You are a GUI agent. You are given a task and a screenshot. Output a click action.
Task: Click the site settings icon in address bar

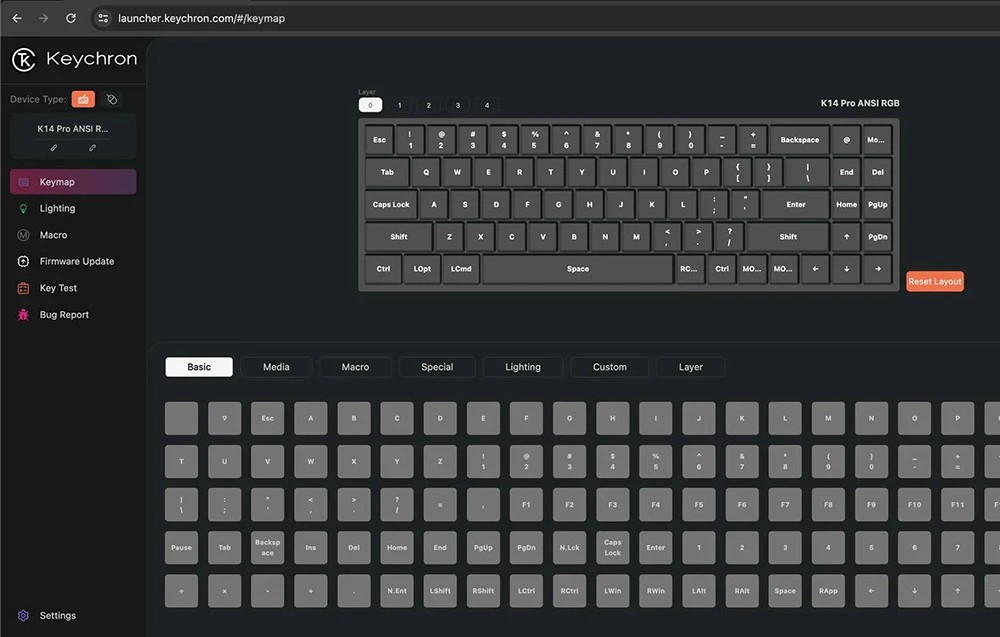point(103,18)
